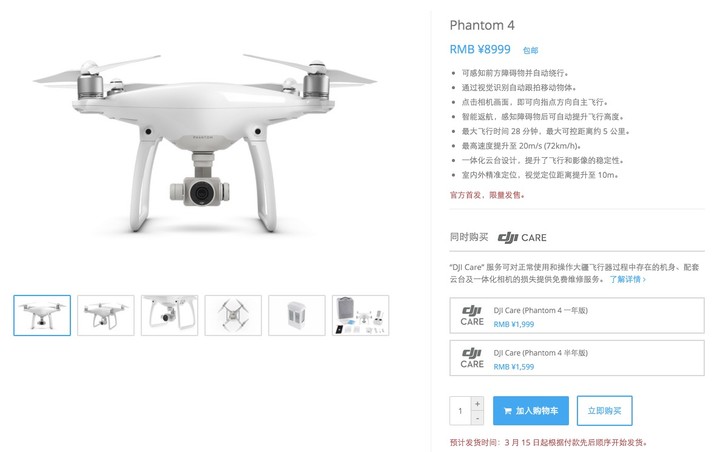Click the shopping cart icon on button
This screenshot has height=452, width=720.
point(507,411)
